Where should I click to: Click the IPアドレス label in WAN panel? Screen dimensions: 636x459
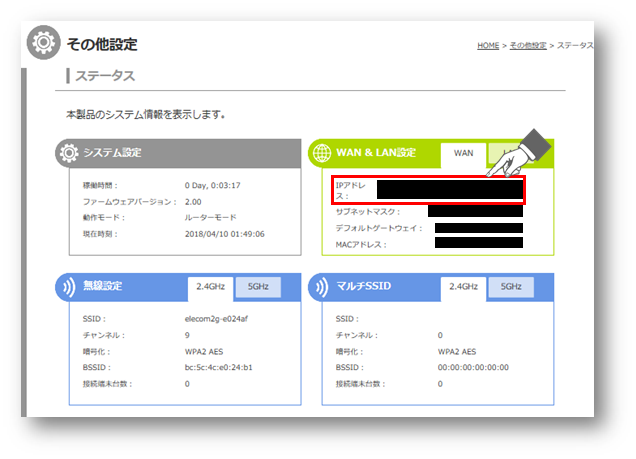point(350,191)
